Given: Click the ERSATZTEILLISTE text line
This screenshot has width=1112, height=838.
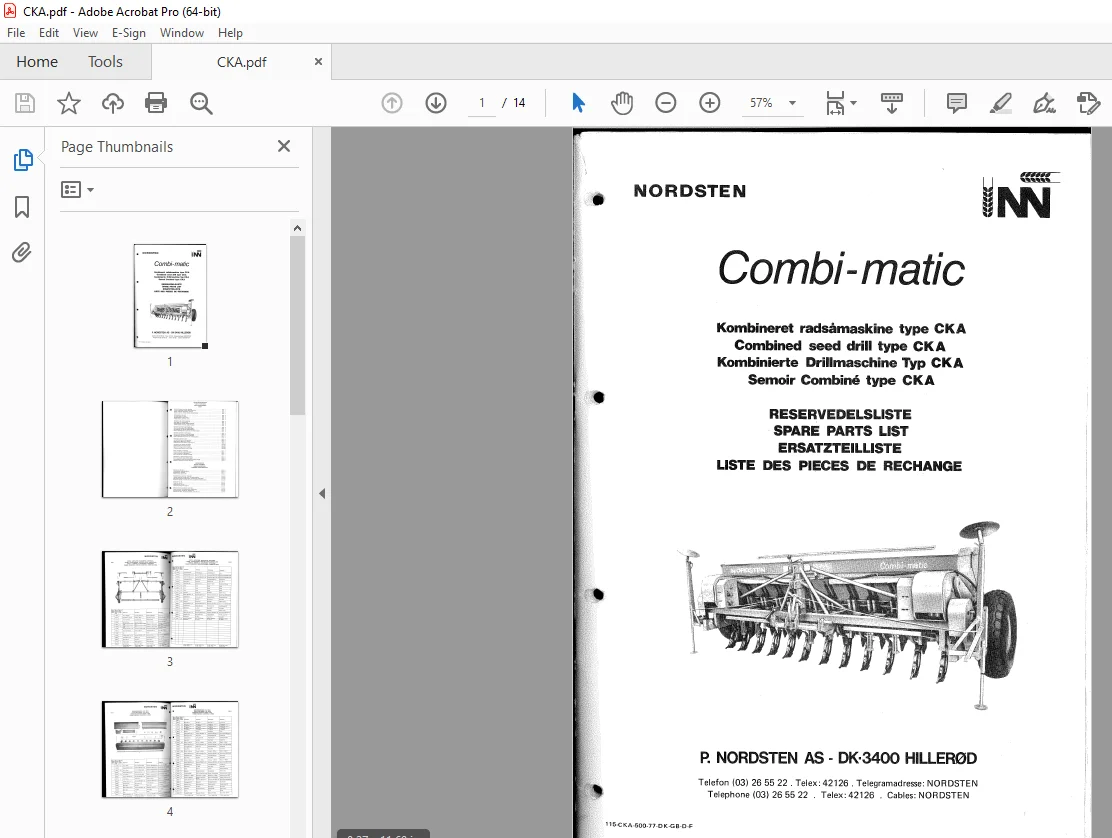Looking at the screenshot, I should click(840, 448).
